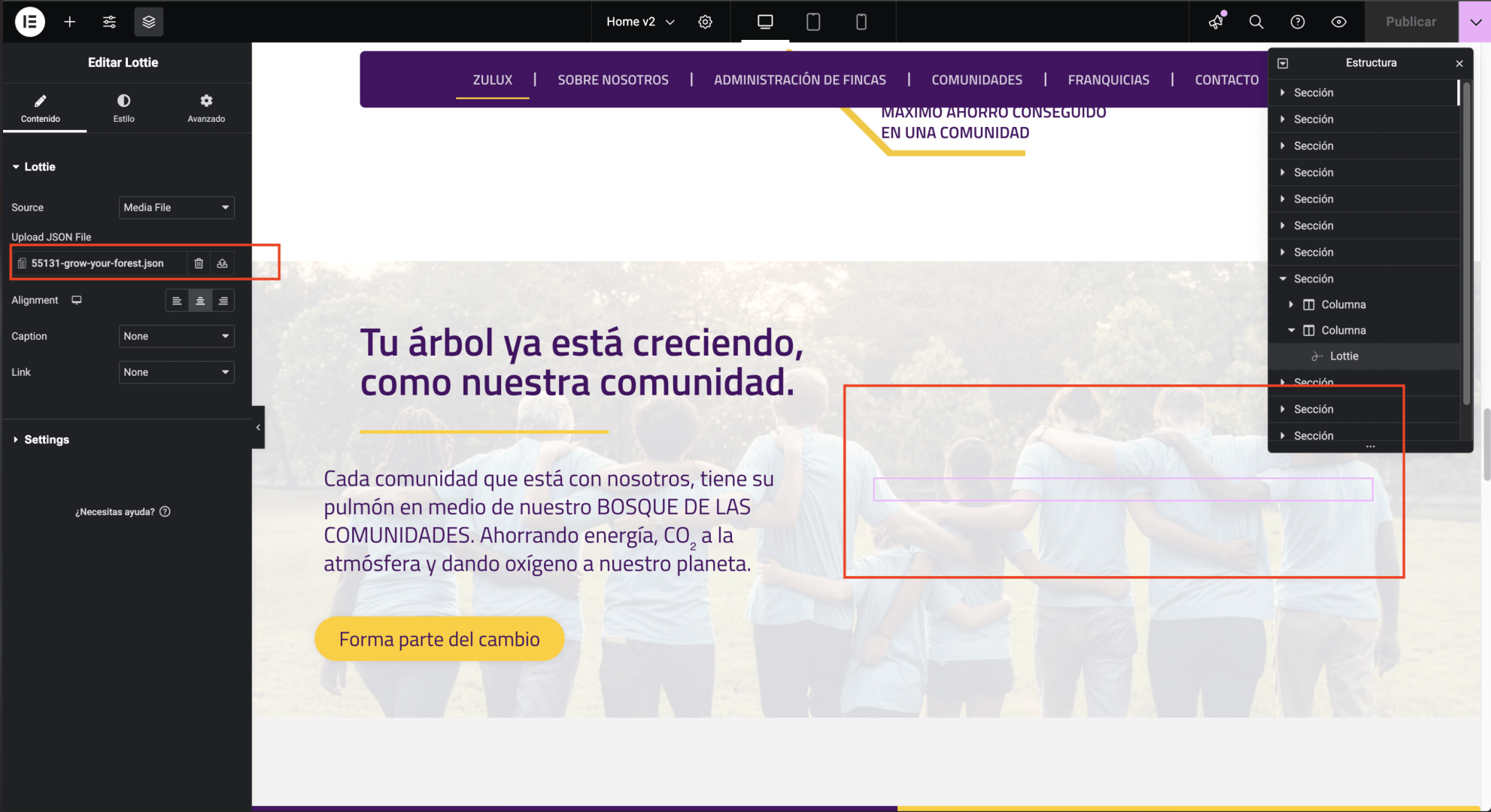Click the Publicar button
The width and height of the screenshot is (1491, 812).
(1411, 22)
